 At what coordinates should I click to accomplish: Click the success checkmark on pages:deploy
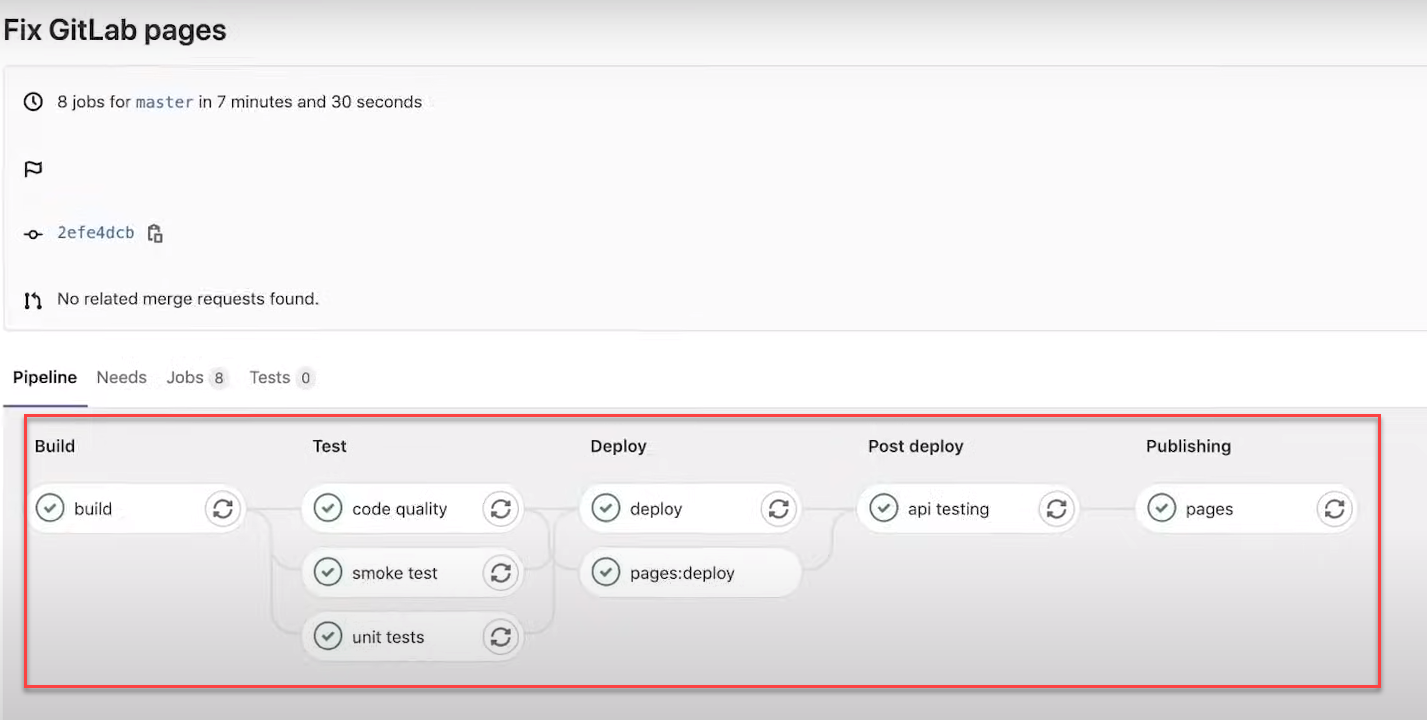[606, 572]
